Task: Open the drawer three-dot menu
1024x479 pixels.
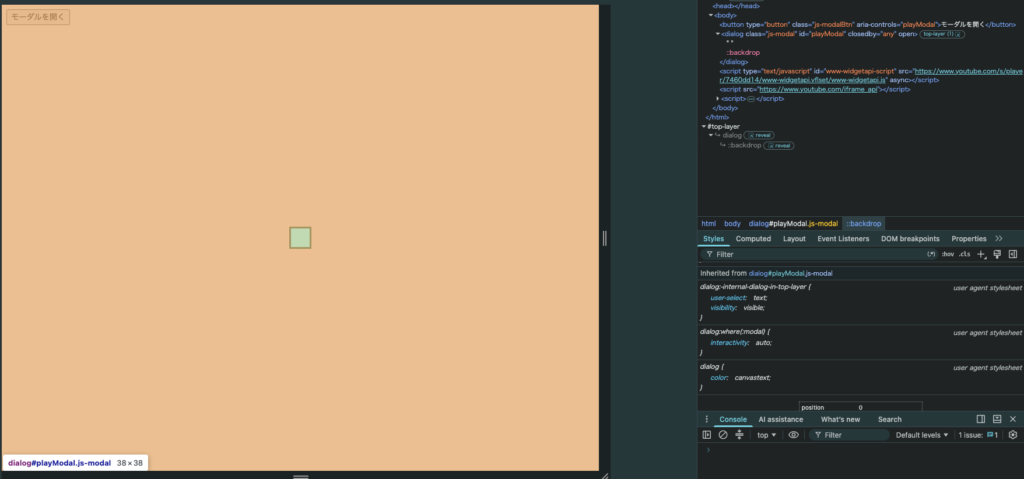Action: pos(706,420)
